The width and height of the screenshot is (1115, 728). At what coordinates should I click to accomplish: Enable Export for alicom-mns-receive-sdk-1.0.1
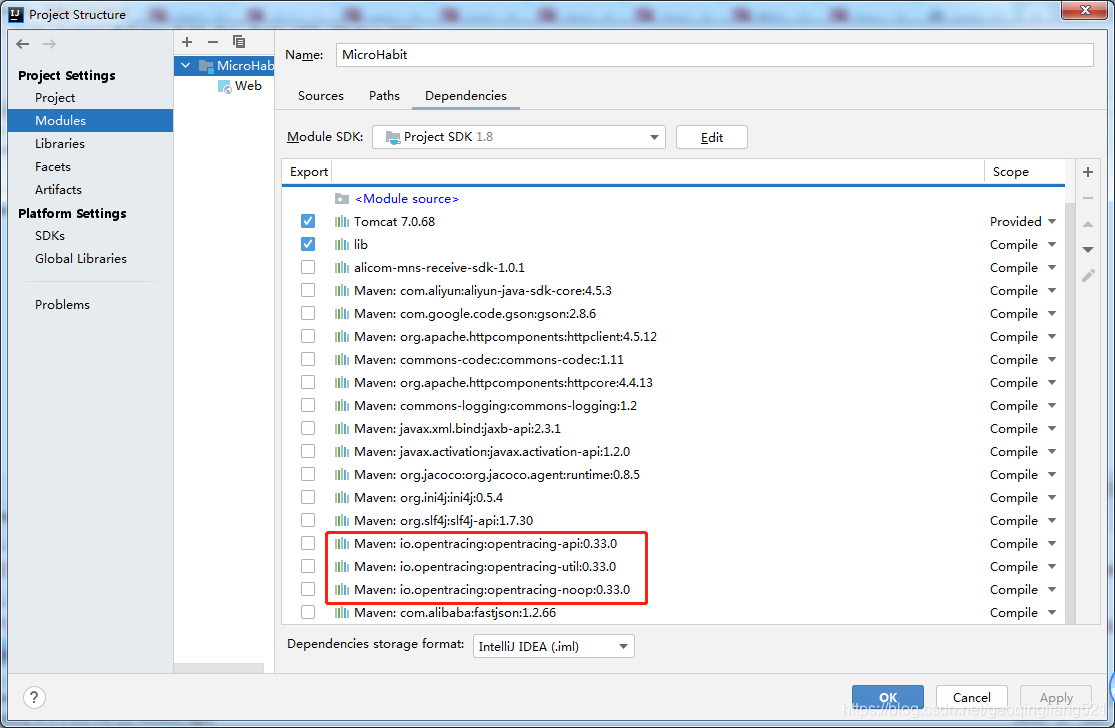(x=307, y=267)
